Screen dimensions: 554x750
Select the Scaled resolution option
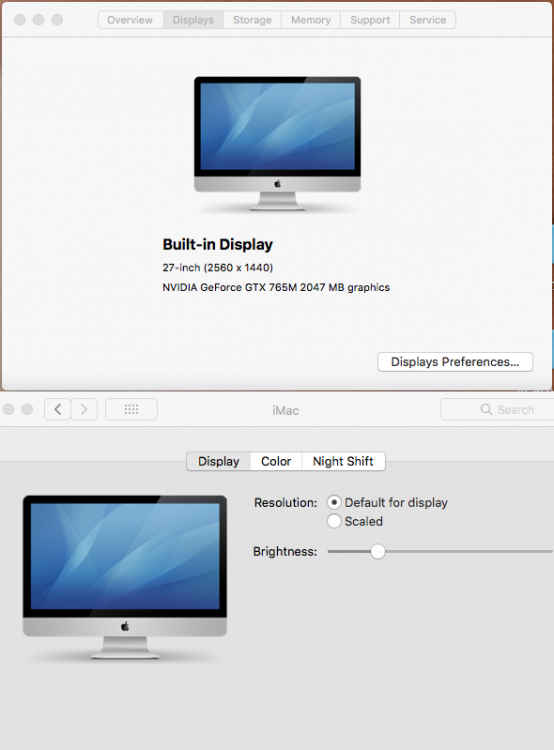coord(334,521)
